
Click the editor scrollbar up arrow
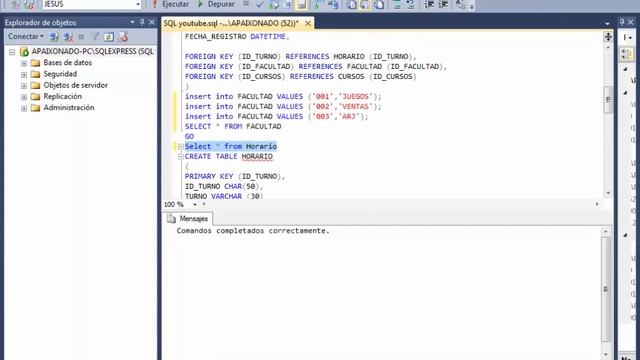[x=608, y=47]
